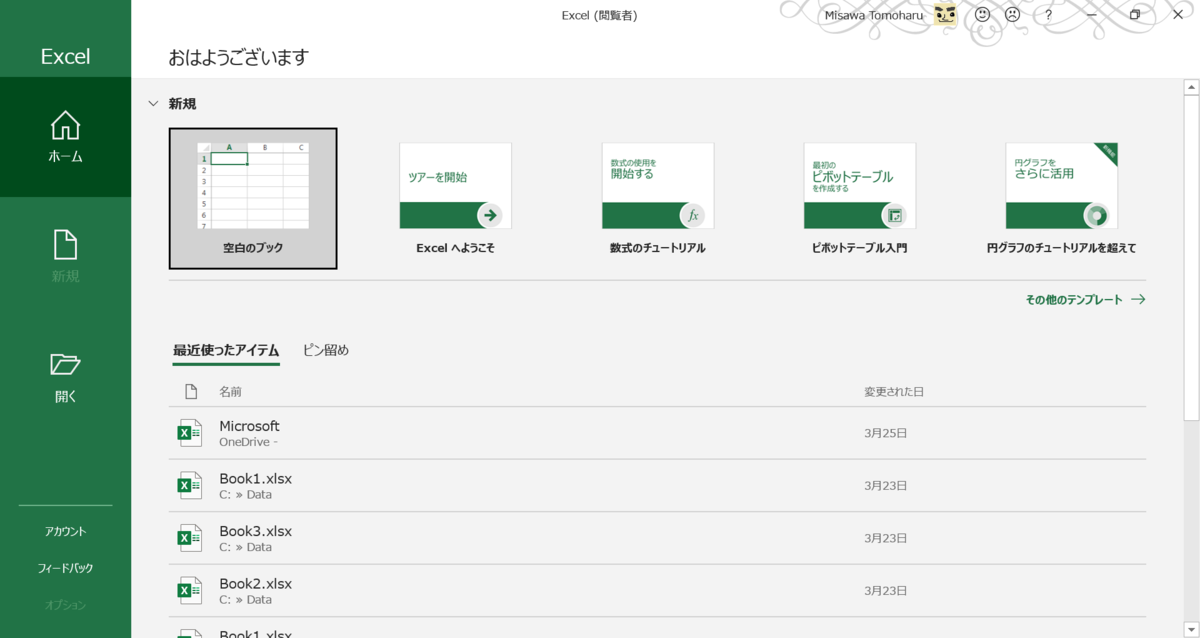Sort by 名前 column header
This screenshot has width=1200, height=638.
(230, 392)
